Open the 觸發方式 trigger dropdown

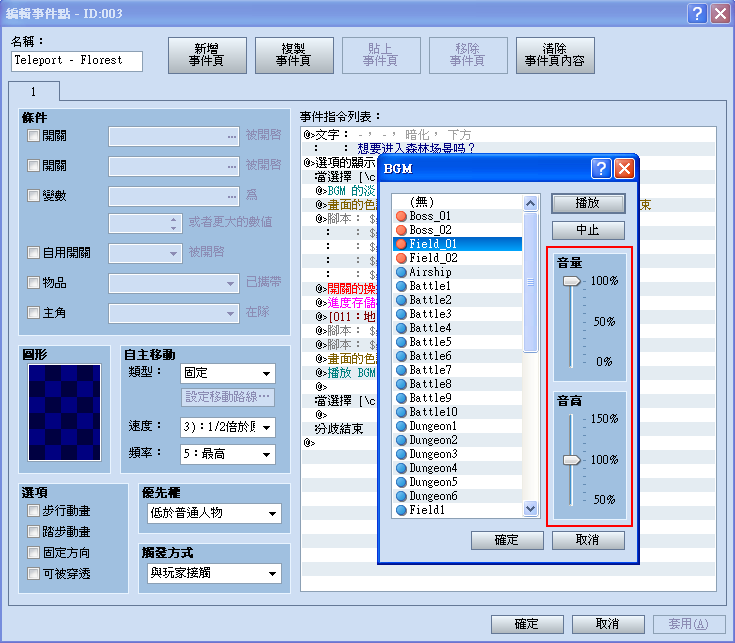214,573
